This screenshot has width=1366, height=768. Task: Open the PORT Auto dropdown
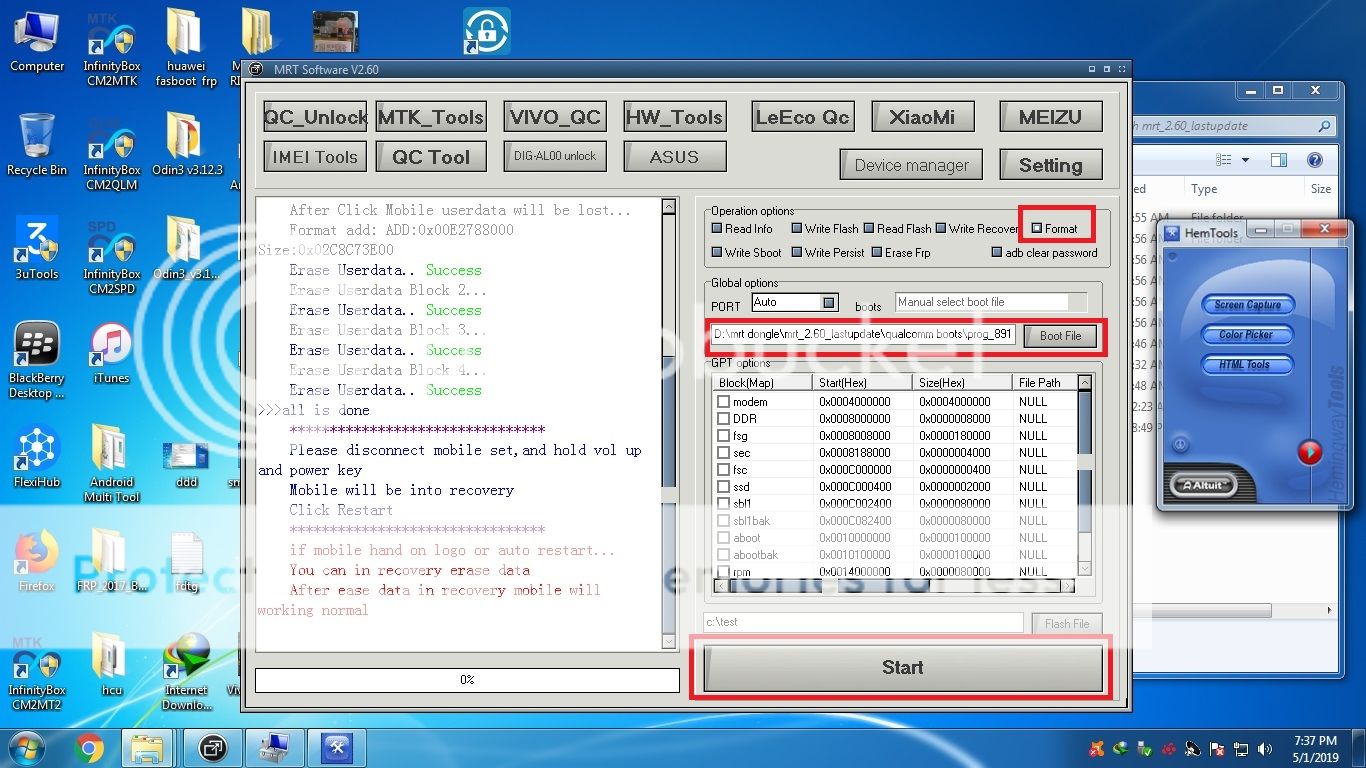click(829, 302)
